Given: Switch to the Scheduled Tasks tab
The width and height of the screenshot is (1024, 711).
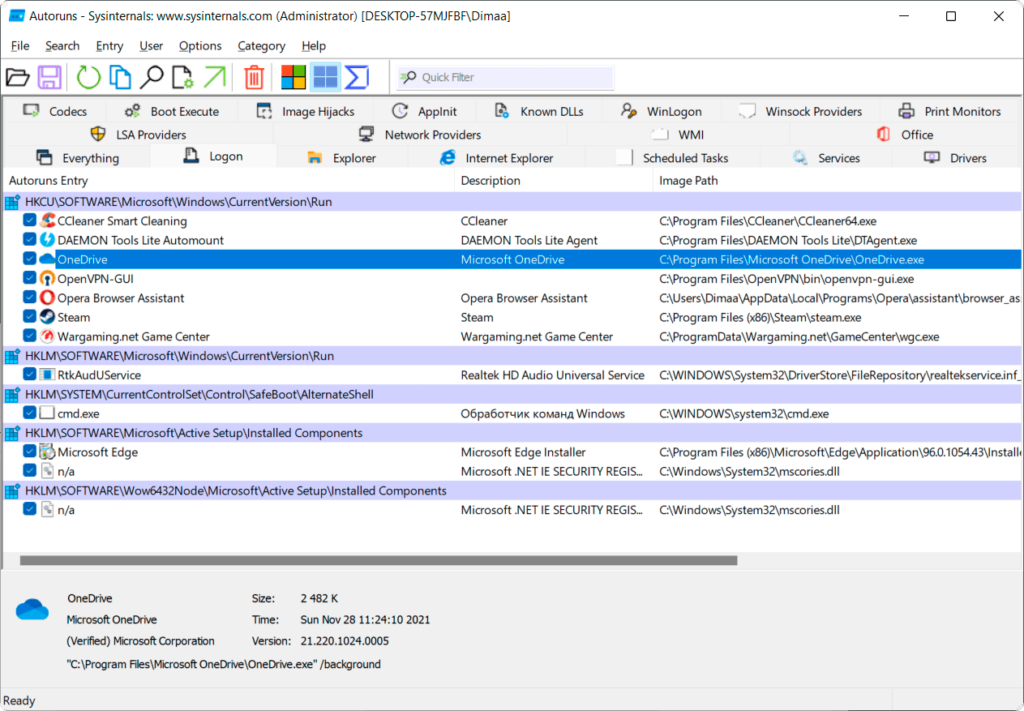Looking at the screenshot, I should coord(685,158).
